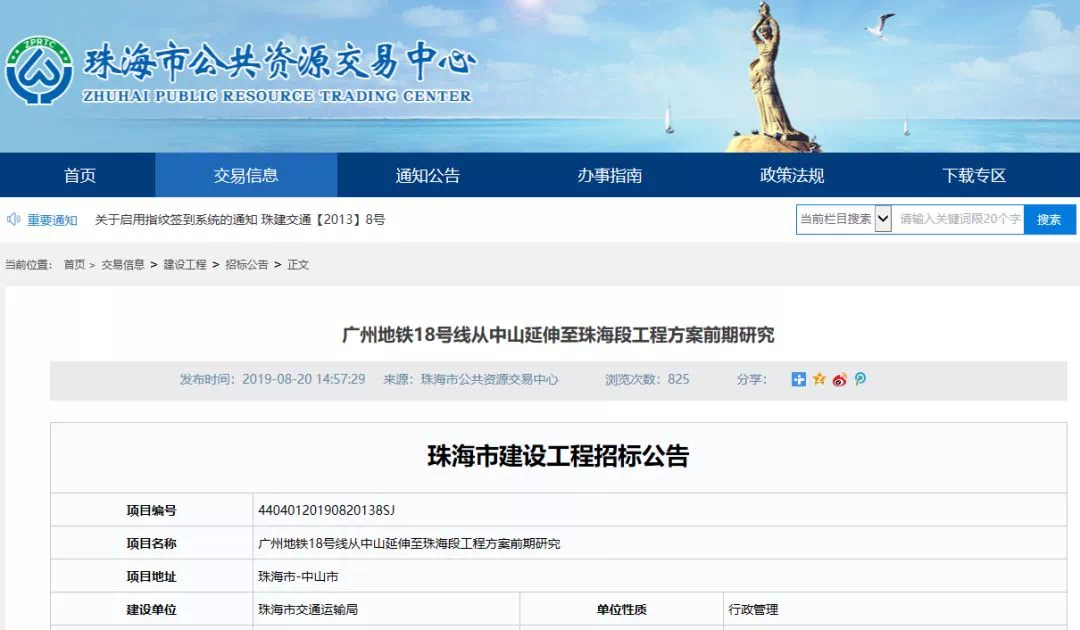Click the keyword search input field
This screenshot has height=630, width=1080.
[x=958, y=219]
